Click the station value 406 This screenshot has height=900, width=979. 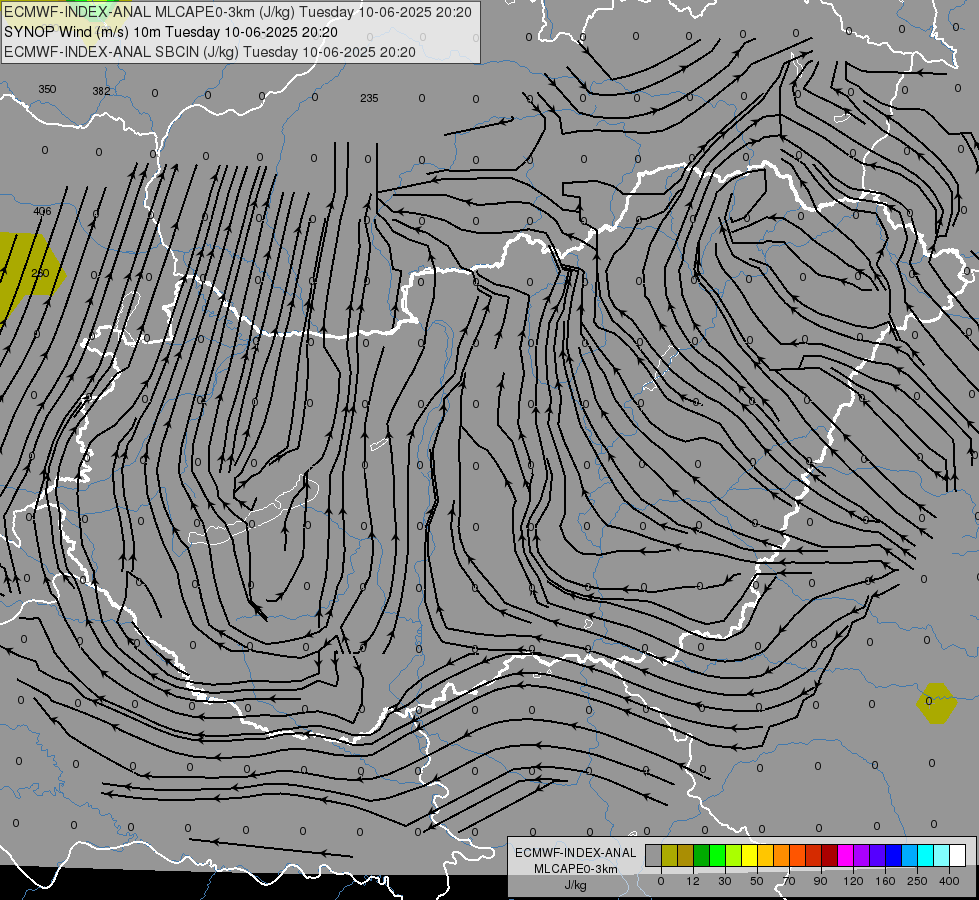pyautogui.click(x=42, y=211)
